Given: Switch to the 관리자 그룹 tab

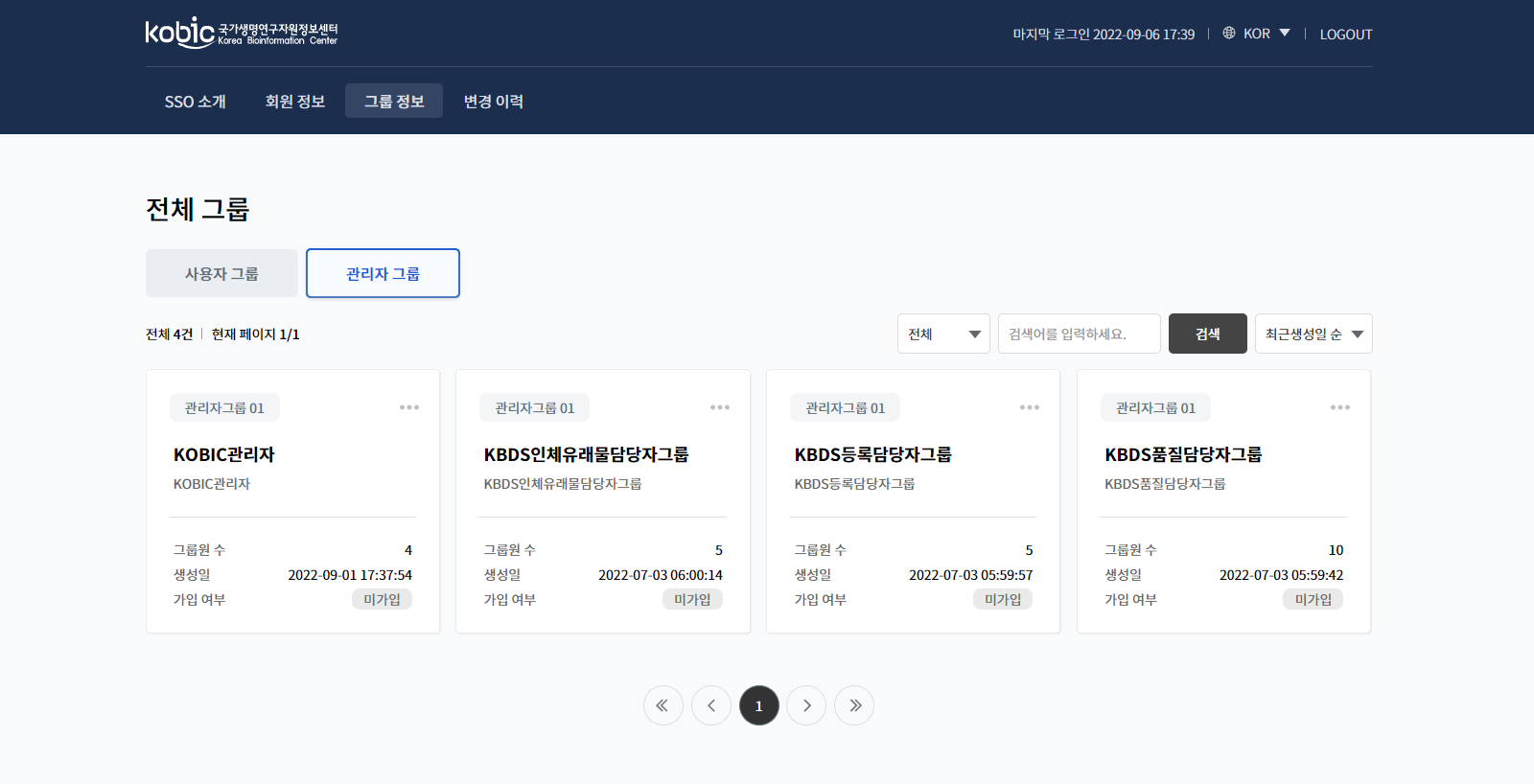Looking at the screenshot, I should point(383,273).
